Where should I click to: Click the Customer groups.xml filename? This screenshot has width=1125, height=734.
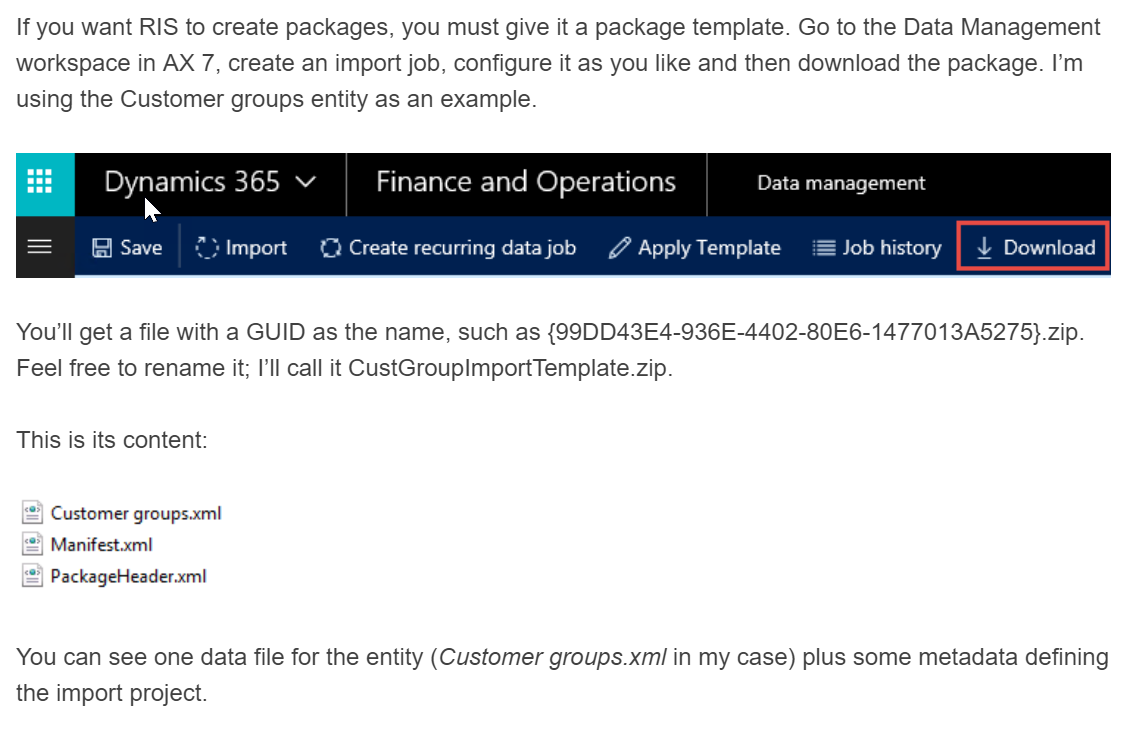coord(139,512)
